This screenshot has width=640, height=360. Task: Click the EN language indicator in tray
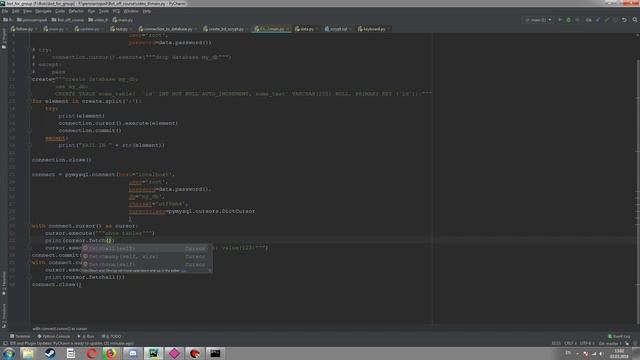tap(568, 353)
